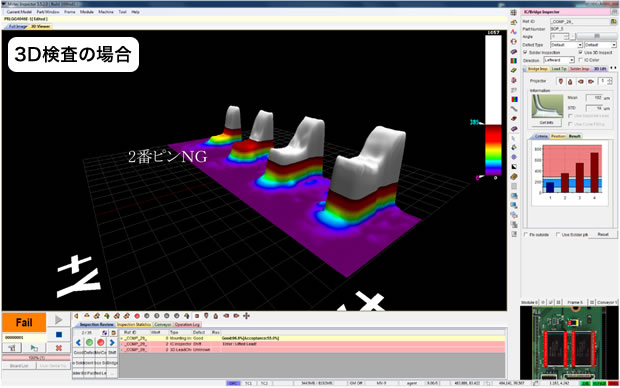Toggle the Use 3D Inspect checkbox
The height and width of the screenshot is (388, 620).
point(581,52)
